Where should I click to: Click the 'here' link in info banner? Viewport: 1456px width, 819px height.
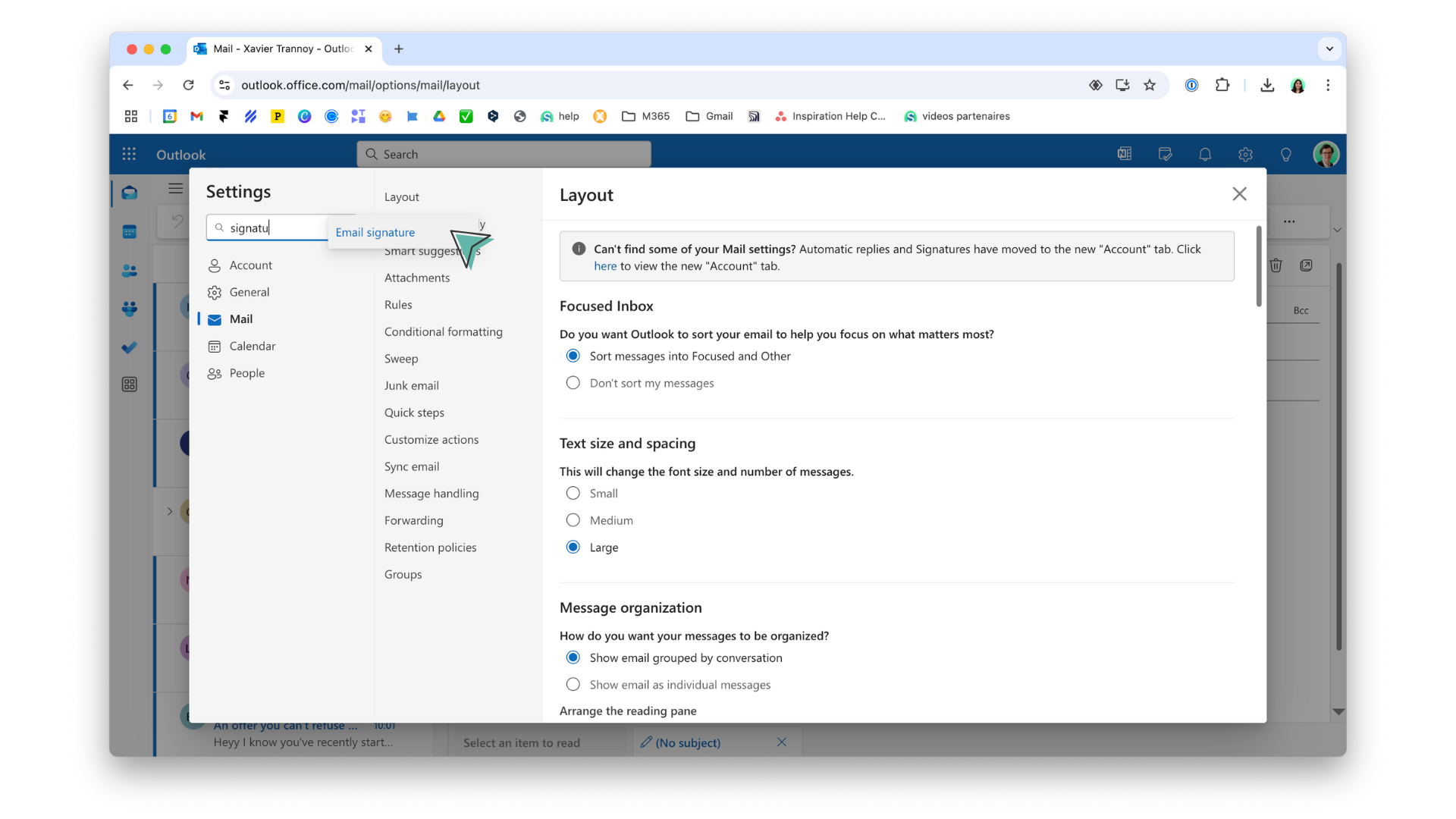[x=604, y=266]
